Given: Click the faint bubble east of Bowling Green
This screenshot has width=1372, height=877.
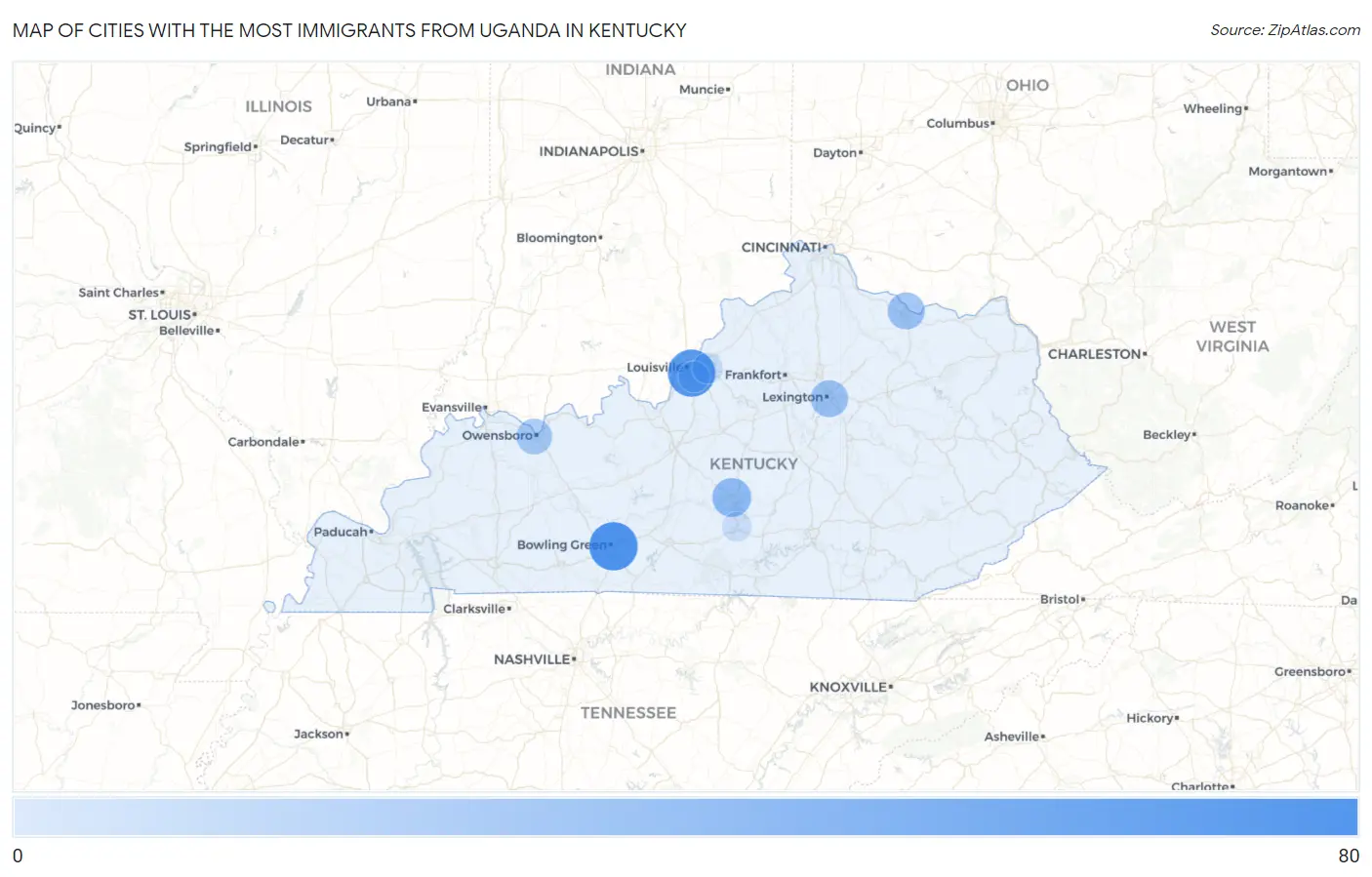Looking at the screenshot, I should (x=737, y=527).
